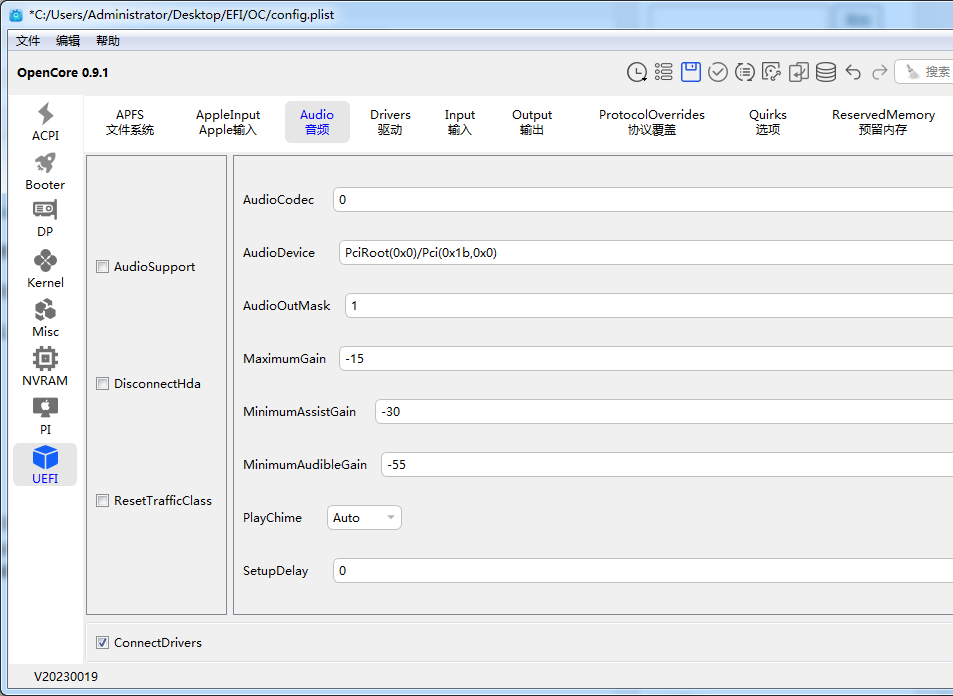Enable the AudioSupport checkbox
The image size is (953, 696).
(x=103, y=267)
